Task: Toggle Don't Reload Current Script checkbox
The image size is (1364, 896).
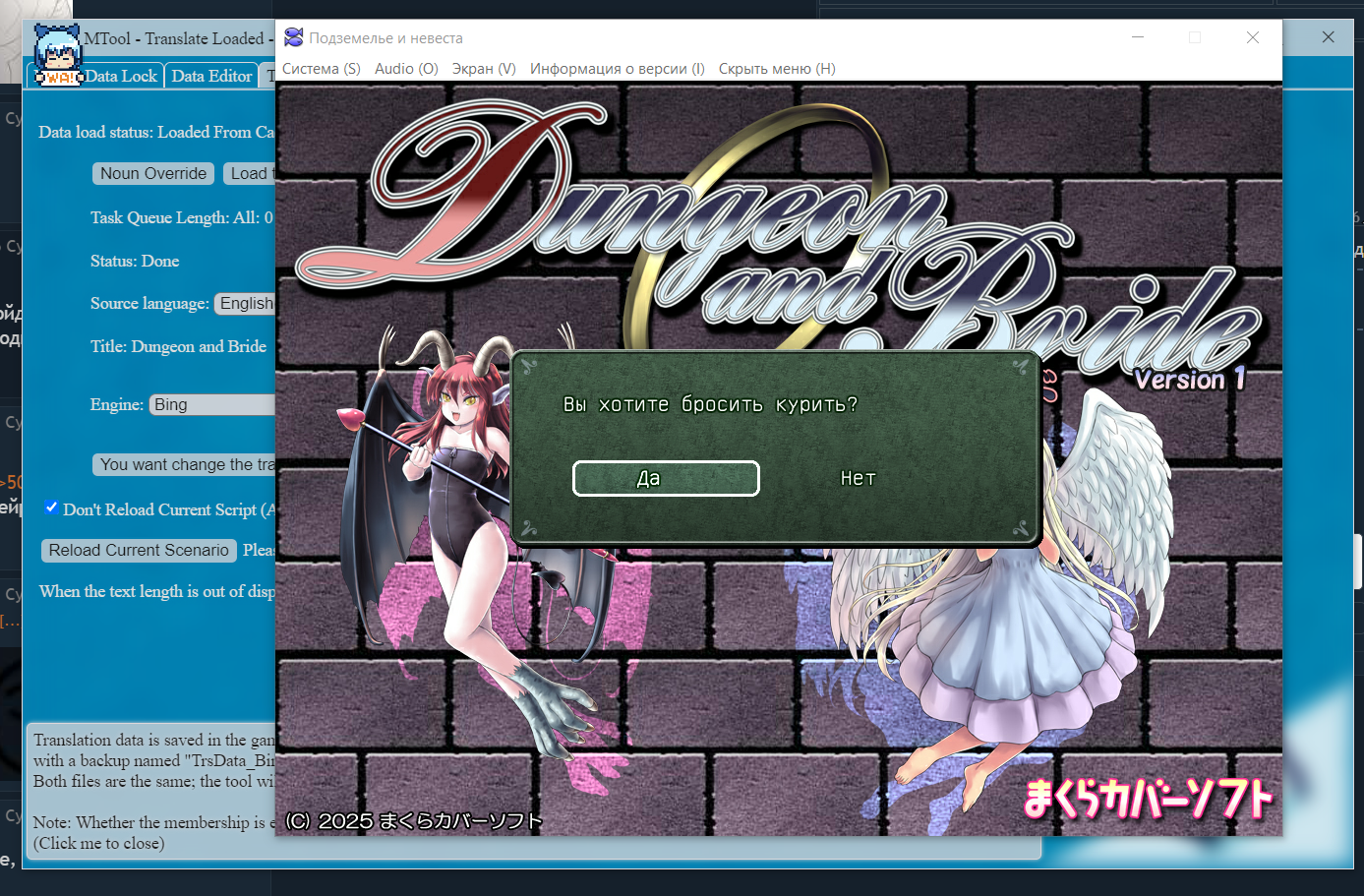Action: pyautogui.click(x=51, y=508)
